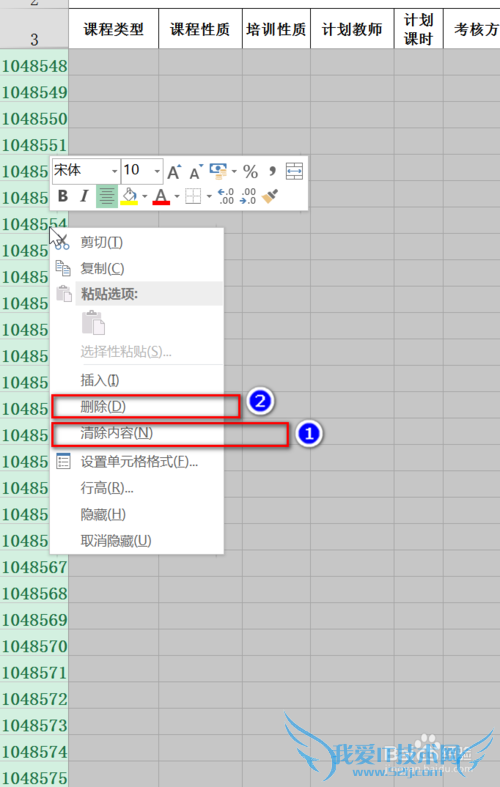
Task: Open 设置单元格格式(F)... dialog
Action: coord(137,462)
